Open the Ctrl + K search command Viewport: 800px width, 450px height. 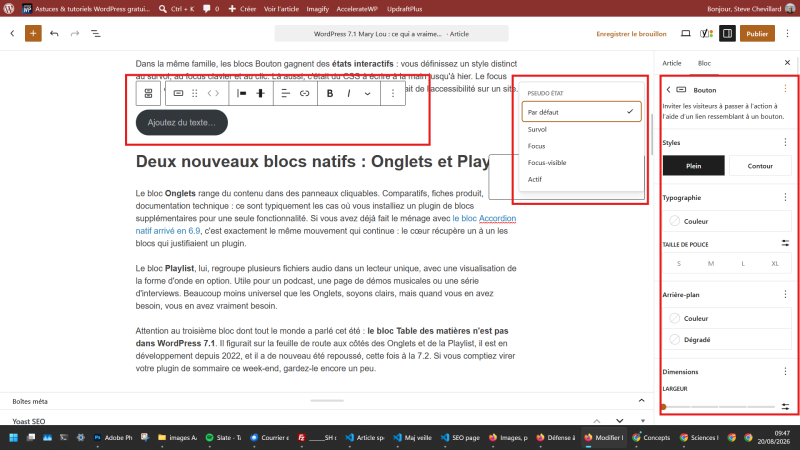(x=177, y=9)
